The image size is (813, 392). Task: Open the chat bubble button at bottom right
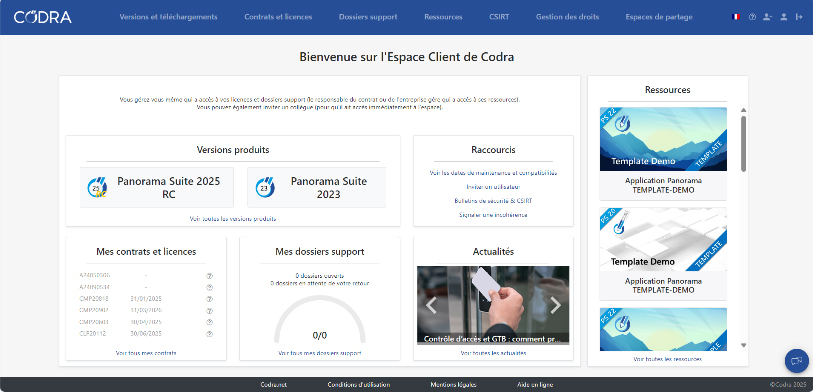point(796,360)
